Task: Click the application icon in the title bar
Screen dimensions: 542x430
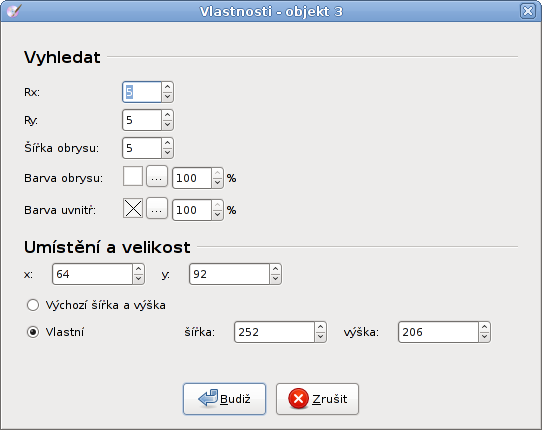Action: click(14, 11)
